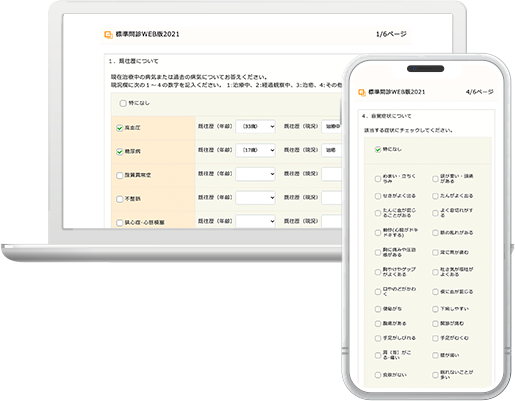Click the orange logo icon in laptop header
The width and height of the screenshot is (515, 401).
(x=108, y=34)
